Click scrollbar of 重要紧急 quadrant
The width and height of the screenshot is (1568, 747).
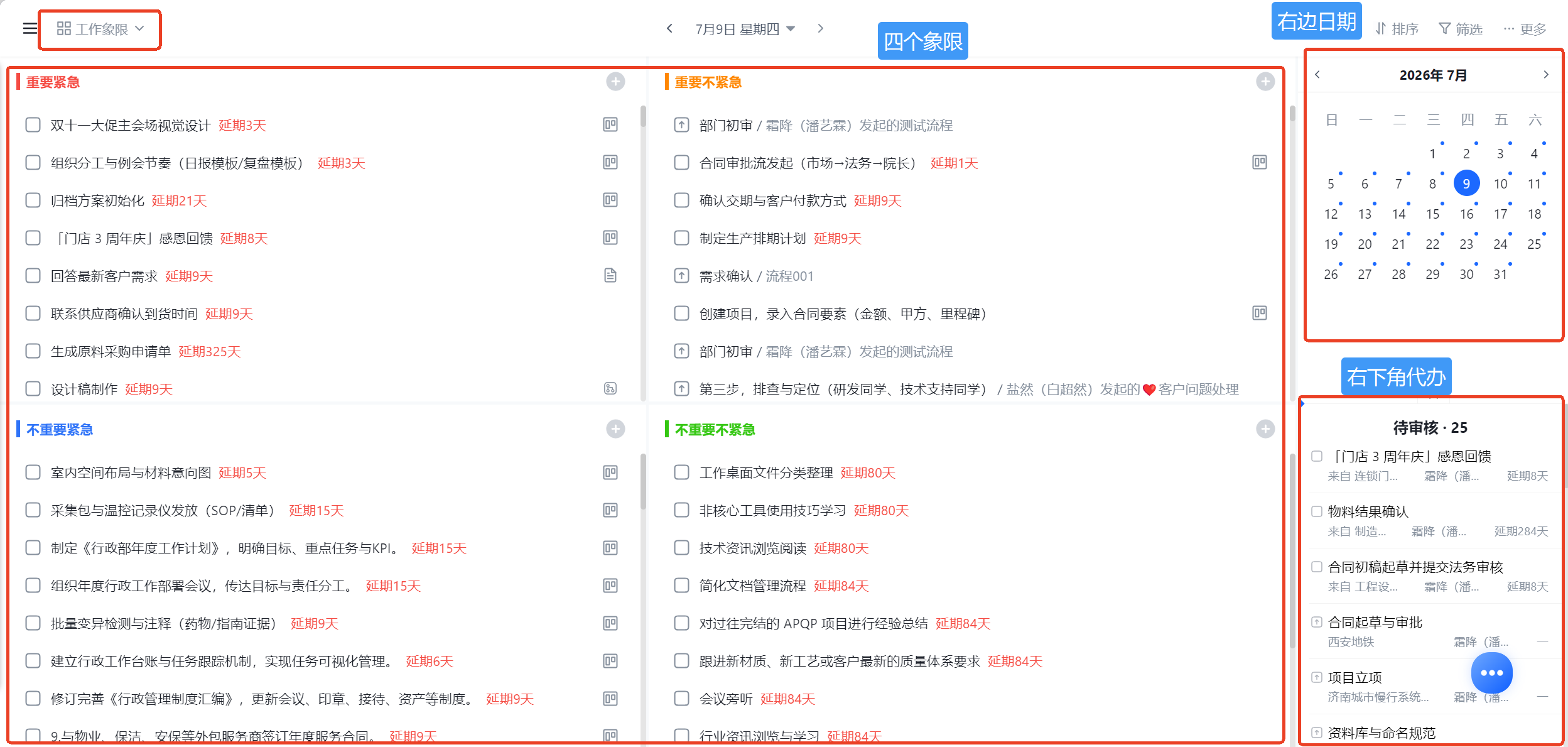(643, 116)
